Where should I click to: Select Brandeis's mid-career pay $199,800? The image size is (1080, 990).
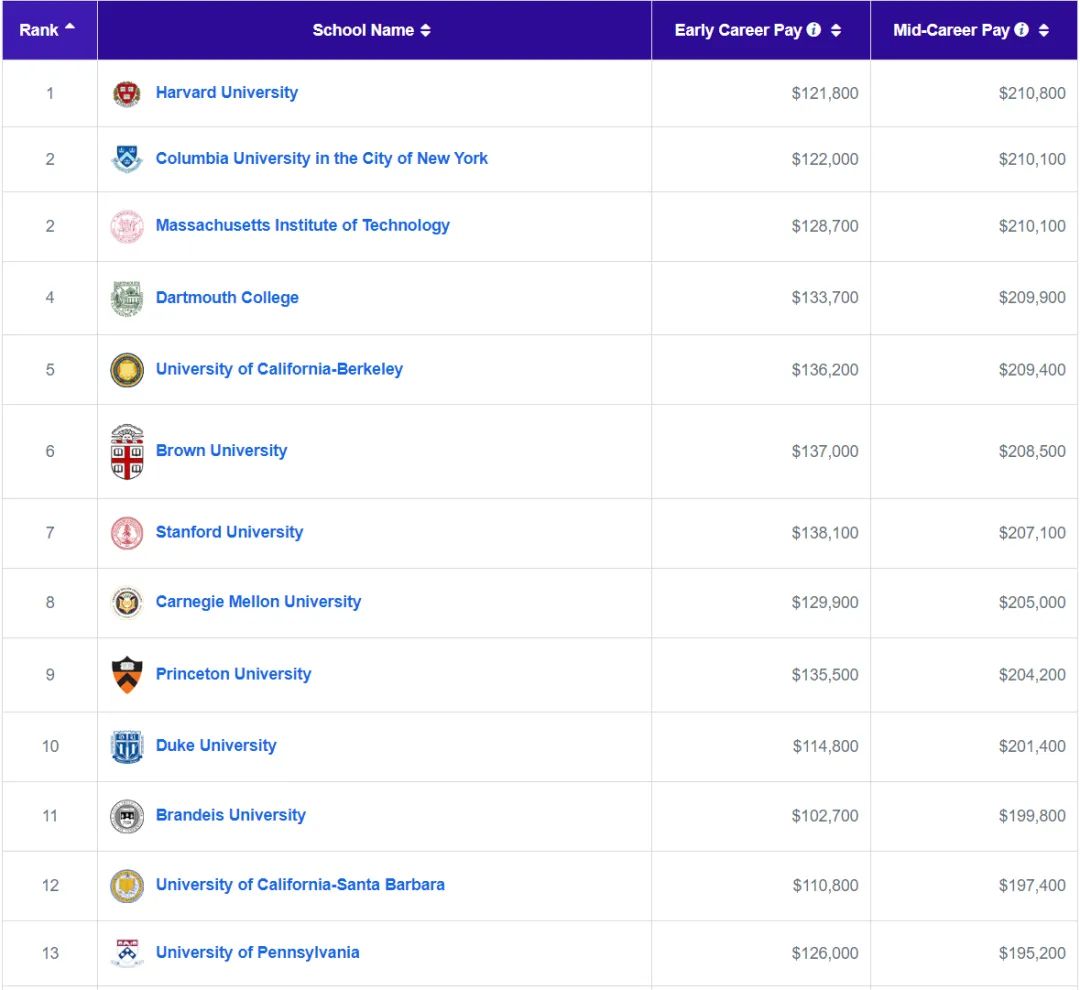click(x=1032, y=816)
